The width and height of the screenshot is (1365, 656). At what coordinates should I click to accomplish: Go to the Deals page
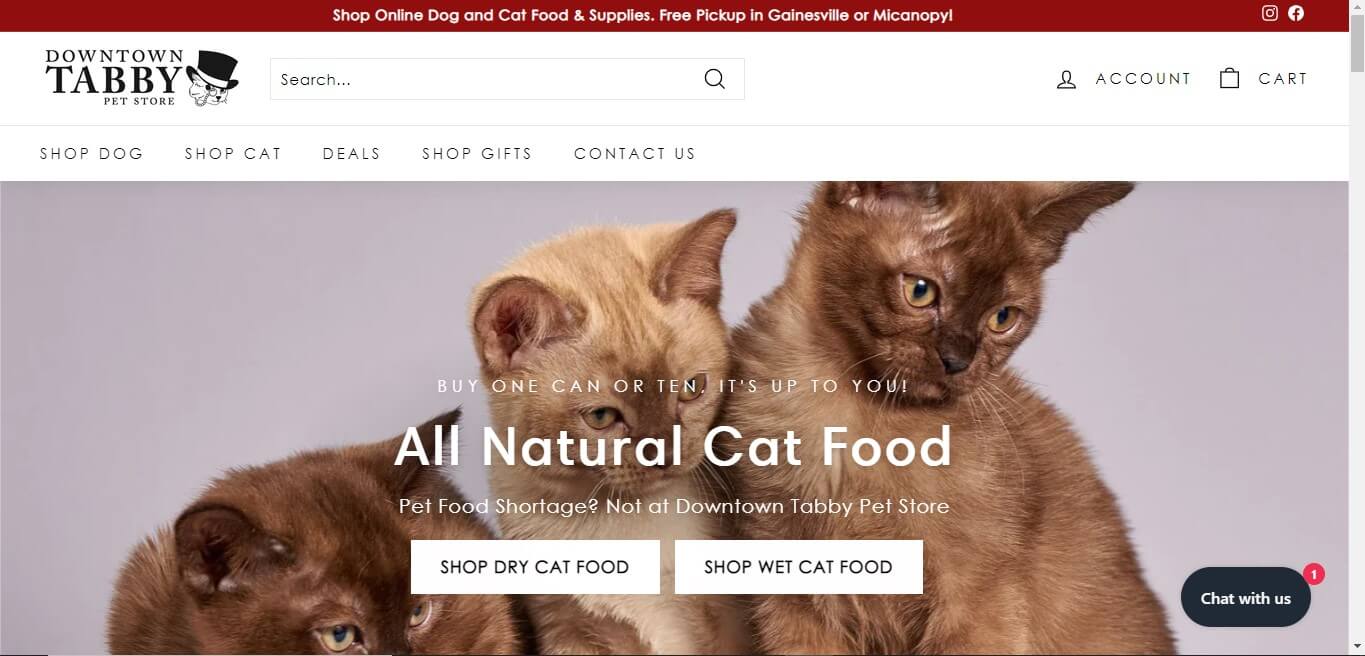pos(351,153)
